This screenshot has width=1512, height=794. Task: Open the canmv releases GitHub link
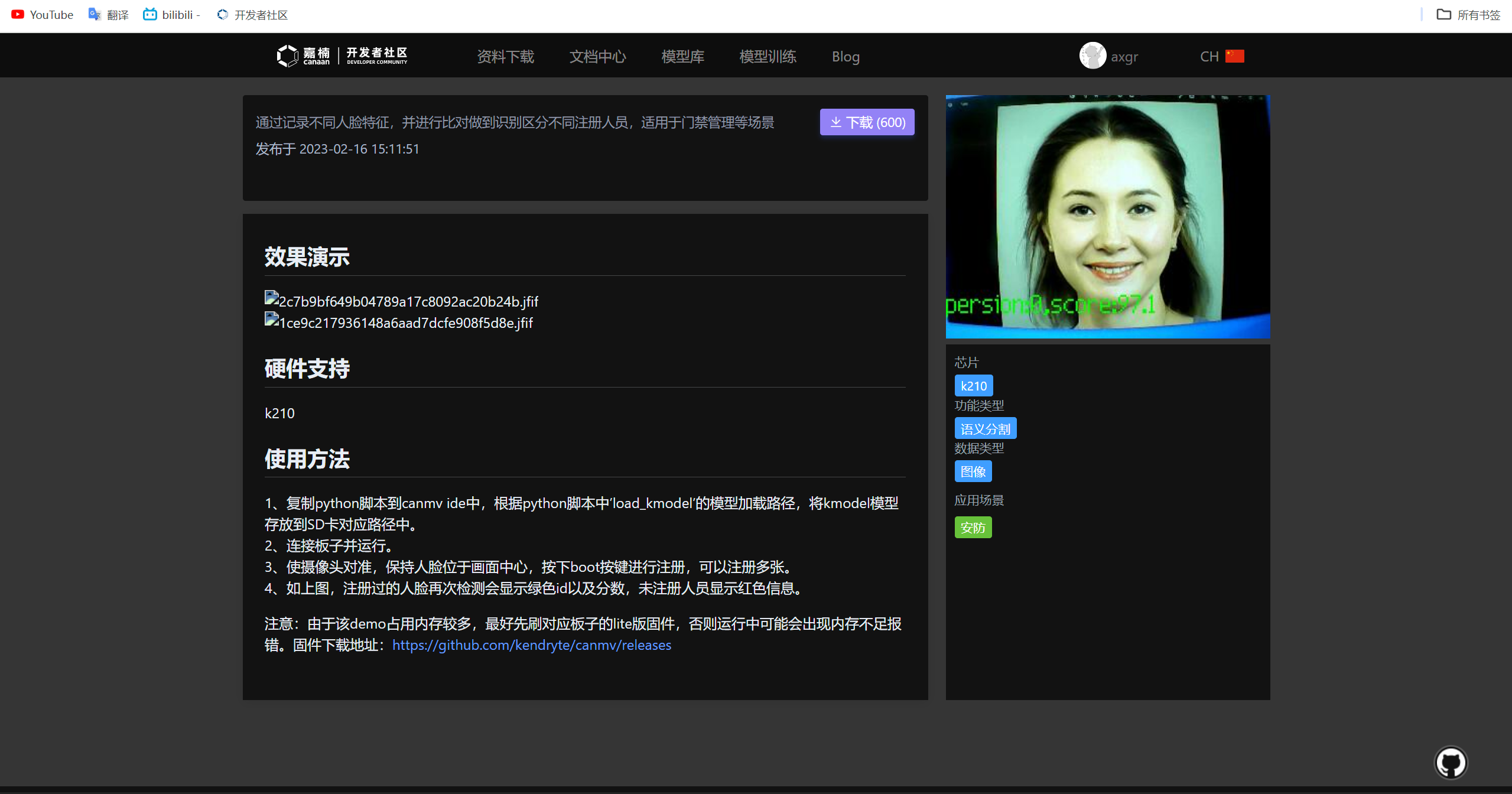coord(531,645)
